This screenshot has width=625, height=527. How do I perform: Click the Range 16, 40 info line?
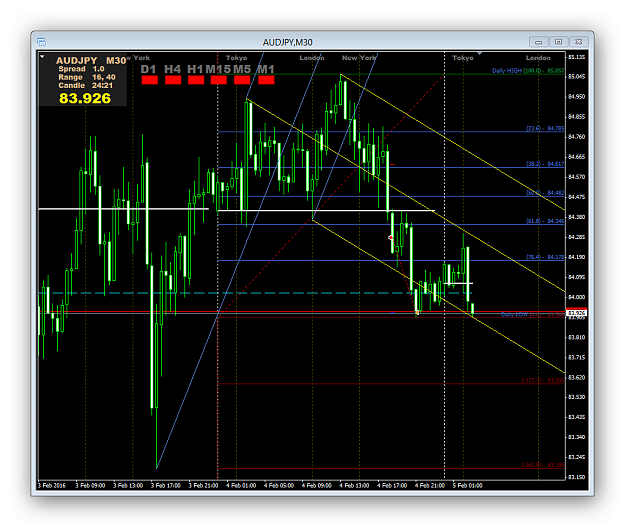pyautogui.click(x=87, y=77)
